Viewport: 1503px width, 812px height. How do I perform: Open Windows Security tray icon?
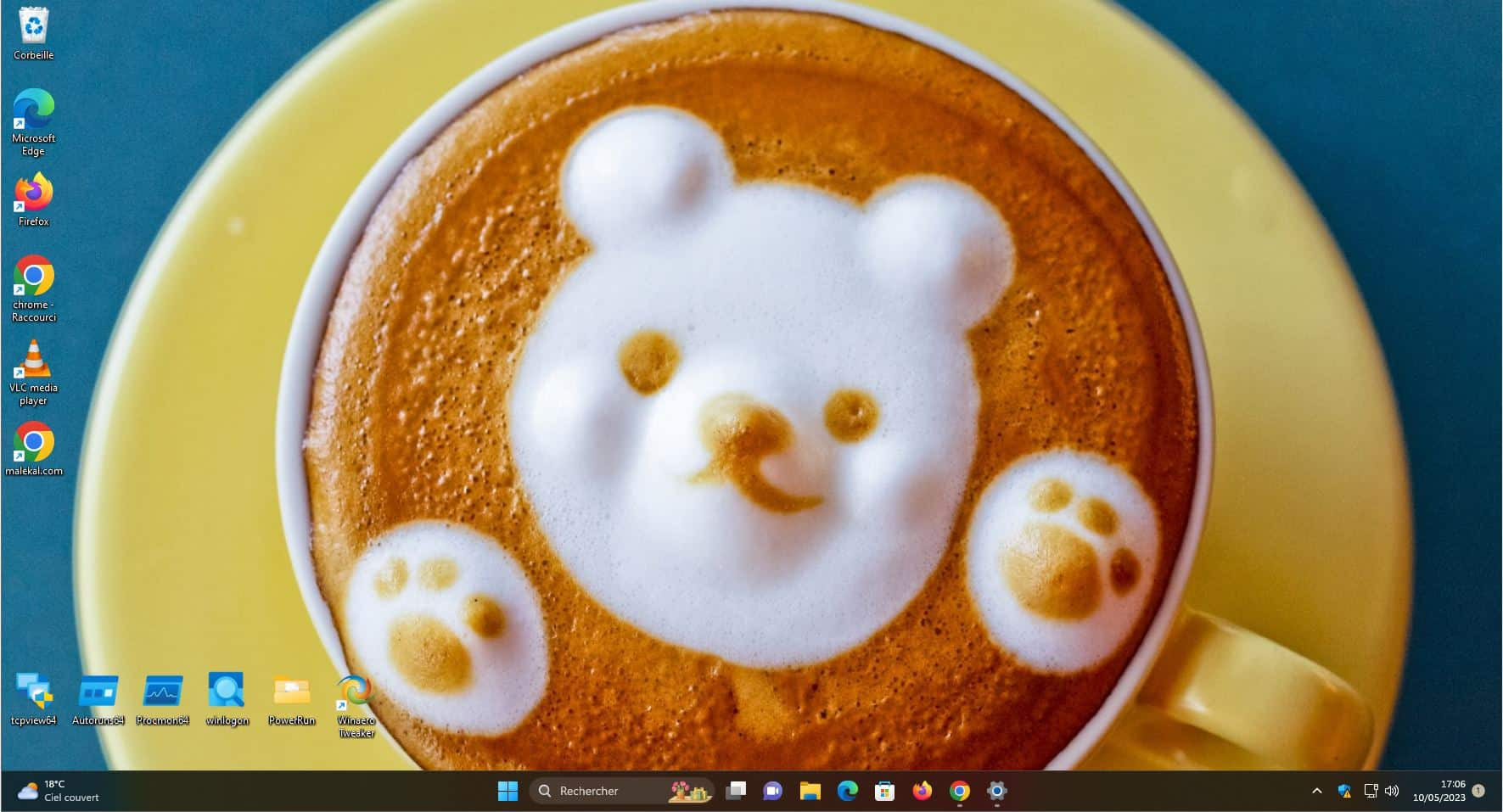point(1345,791)
